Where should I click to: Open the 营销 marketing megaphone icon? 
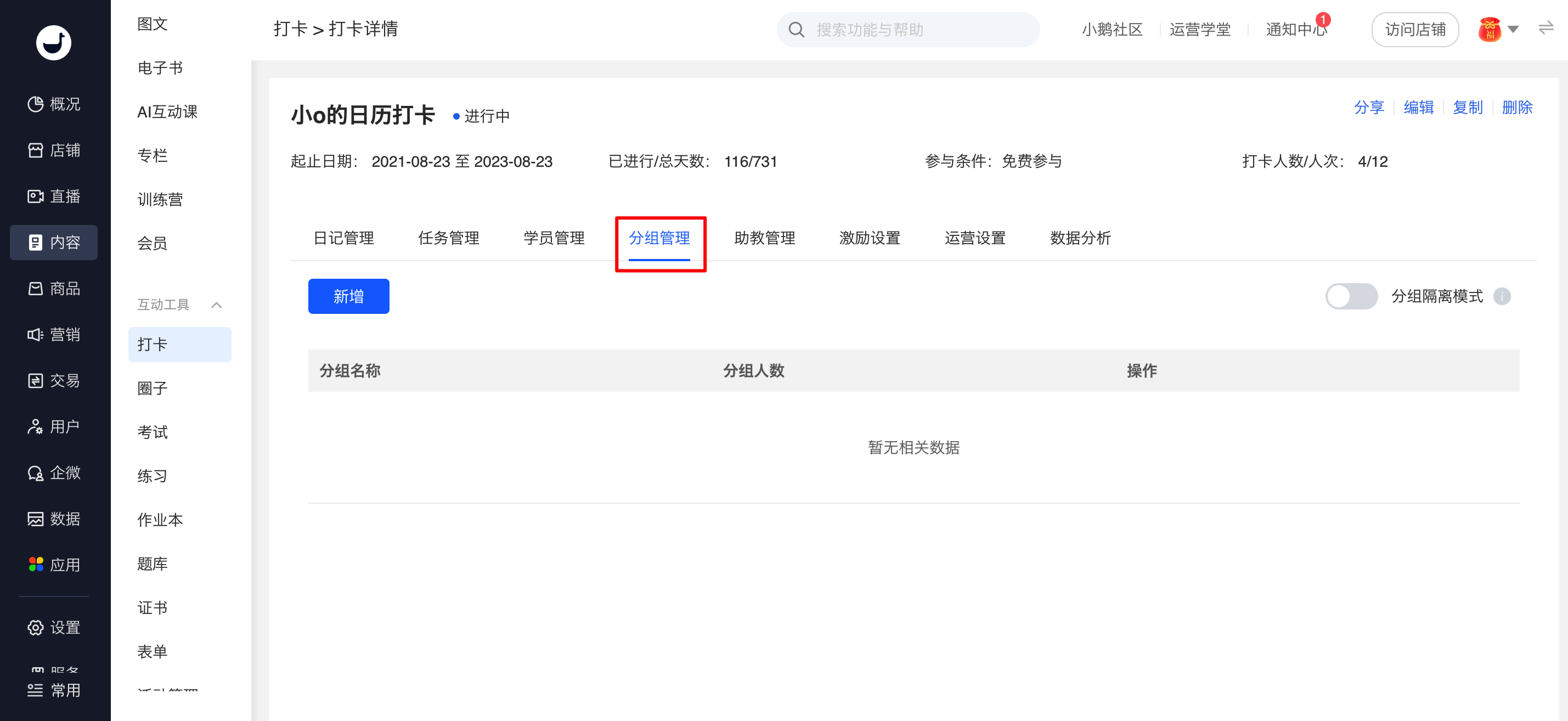[x=35, y=334]
